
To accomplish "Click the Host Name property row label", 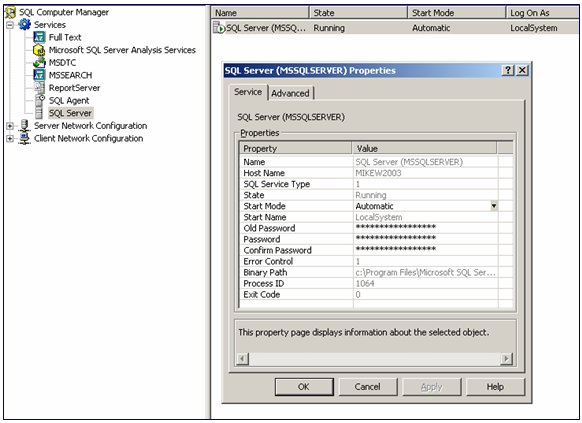I will coord(264,173).
